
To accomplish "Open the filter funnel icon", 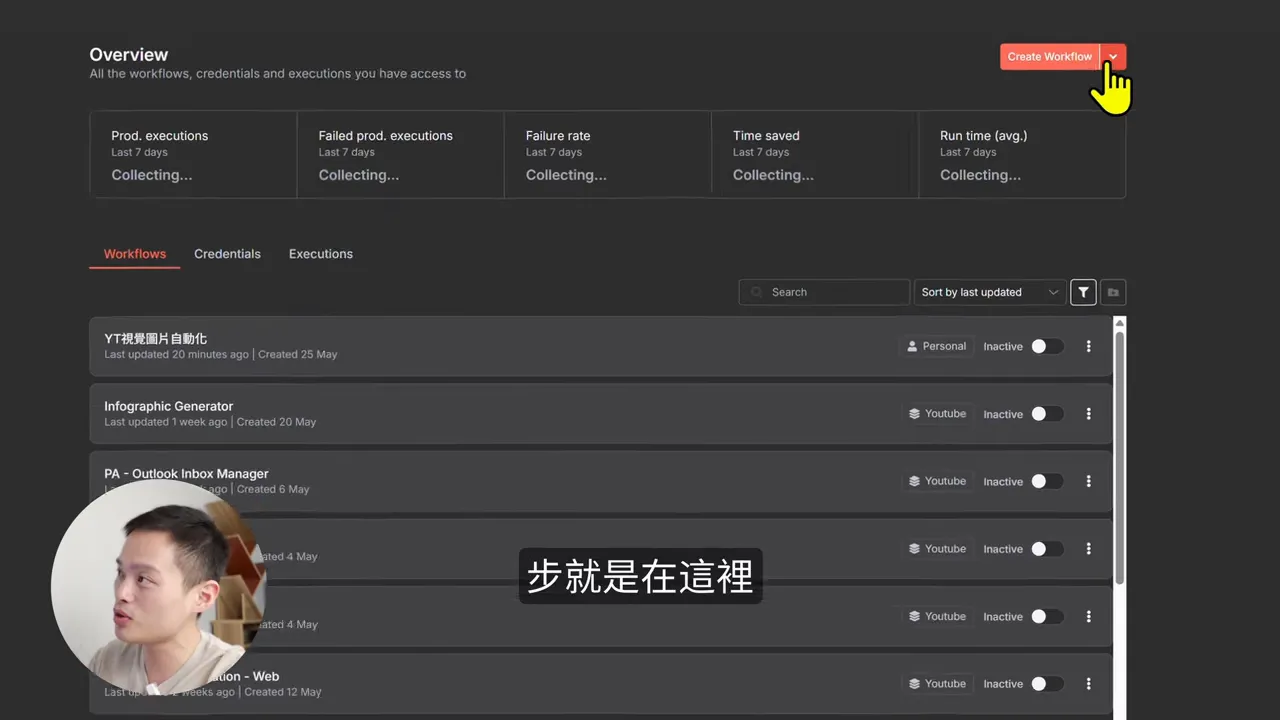I will click(1083, 292).
